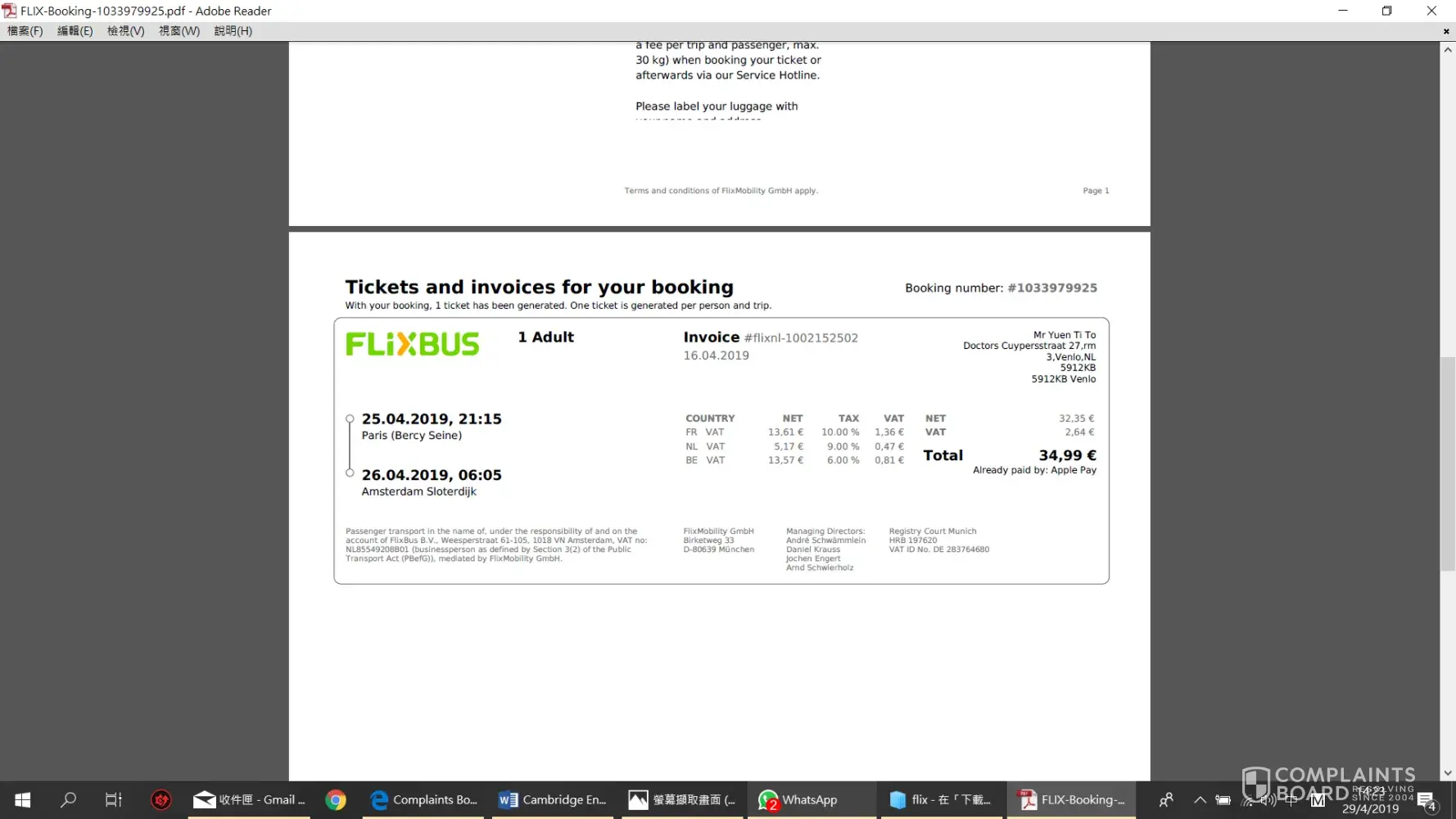Click the NL VAT tax rate 9.00 %

pos(843,446)
